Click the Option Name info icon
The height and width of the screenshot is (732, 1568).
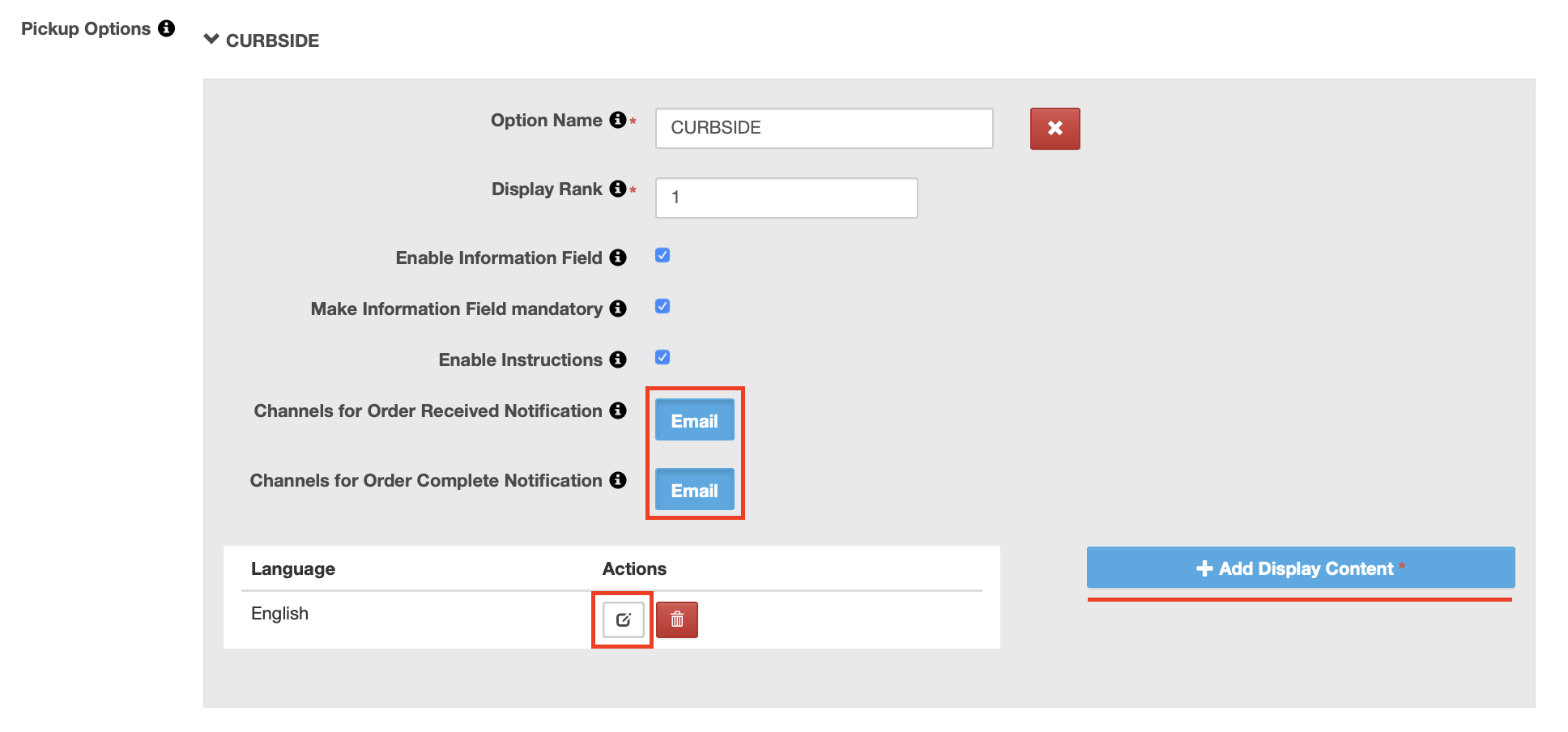pyautogui.click(x=618, y=119)
